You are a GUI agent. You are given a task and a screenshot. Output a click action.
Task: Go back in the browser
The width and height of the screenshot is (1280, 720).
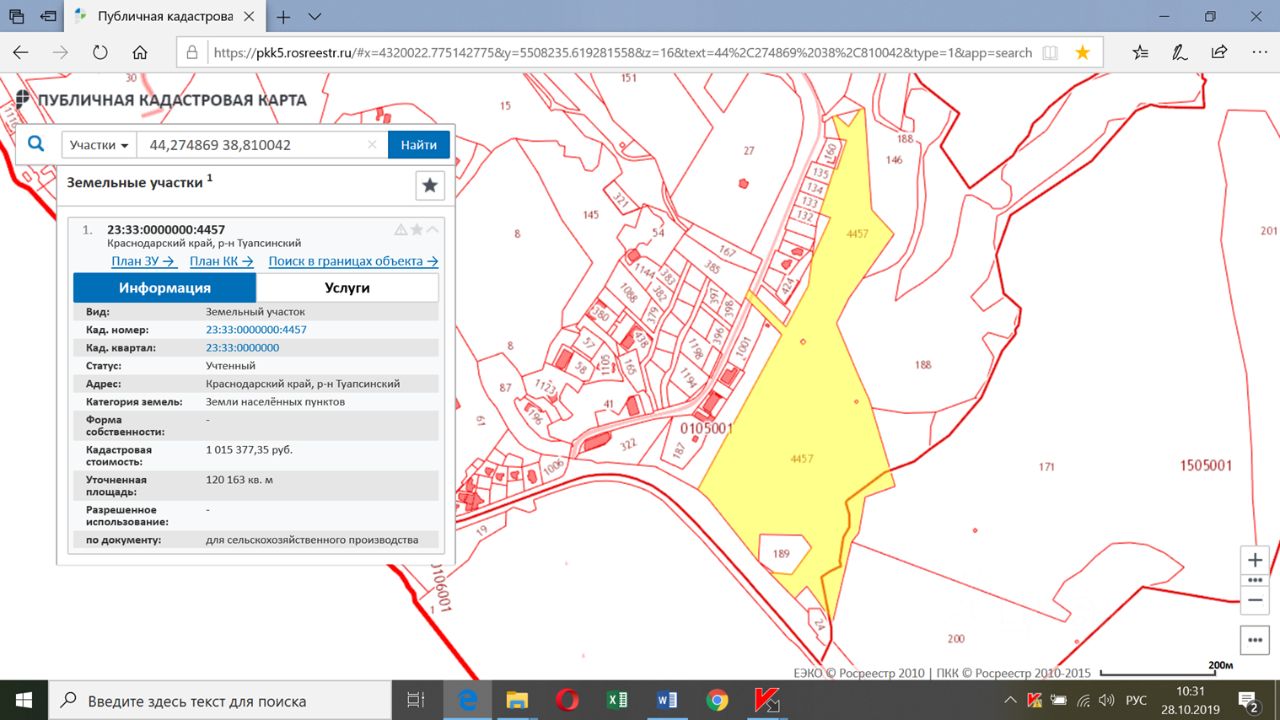point(21,53)
